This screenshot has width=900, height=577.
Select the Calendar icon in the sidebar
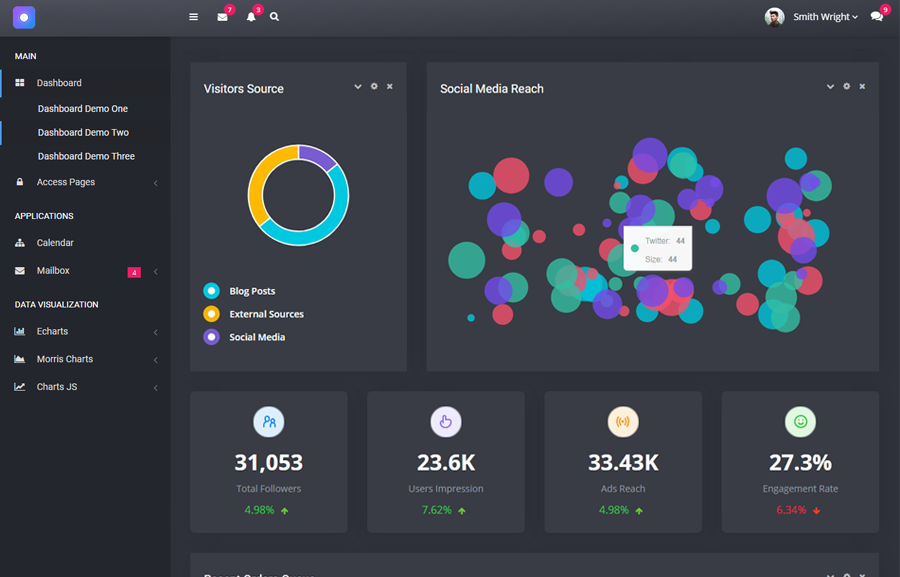pyautogui.click(x=22, y=242)
